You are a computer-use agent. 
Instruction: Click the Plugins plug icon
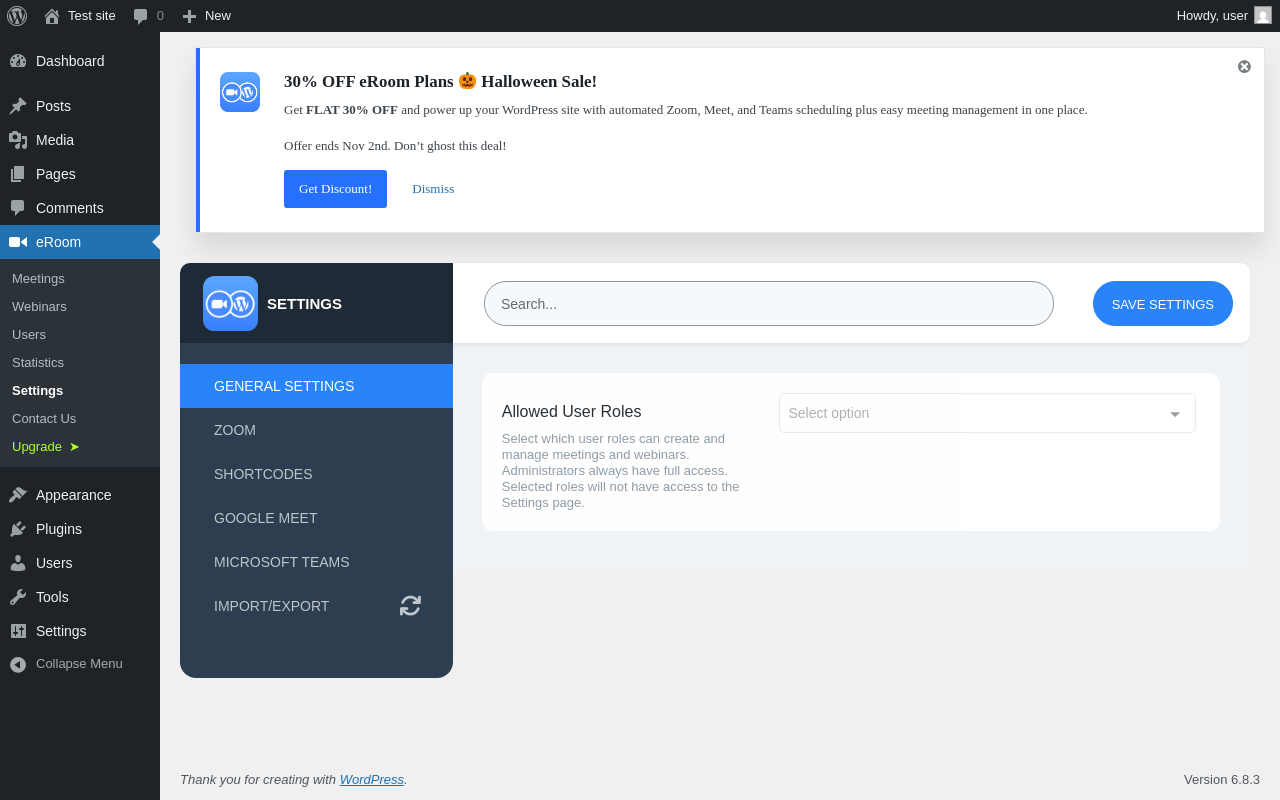pyautogui.click(x=18, y=529)
